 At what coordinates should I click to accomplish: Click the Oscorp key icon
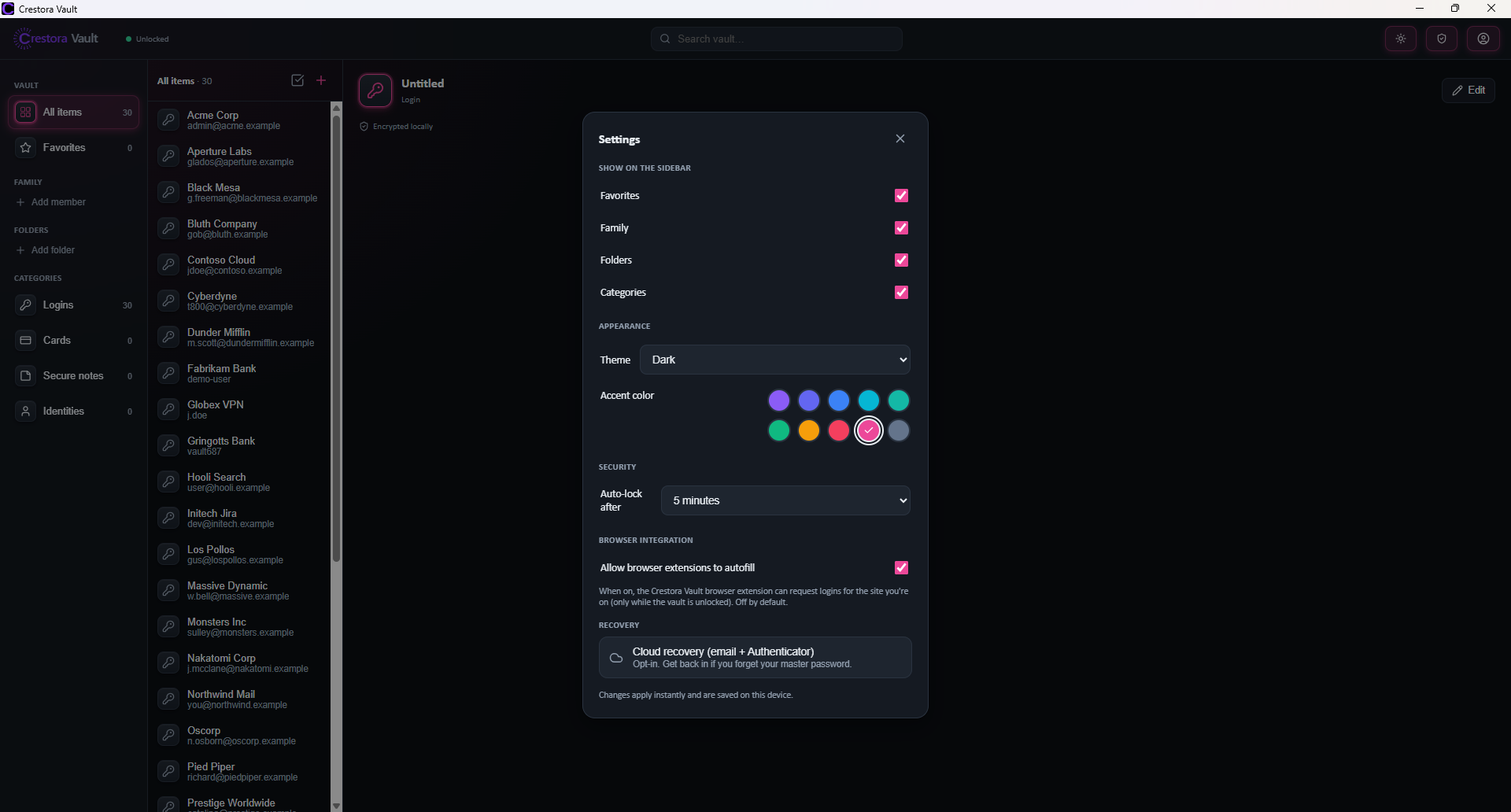(x=168, y=735)
